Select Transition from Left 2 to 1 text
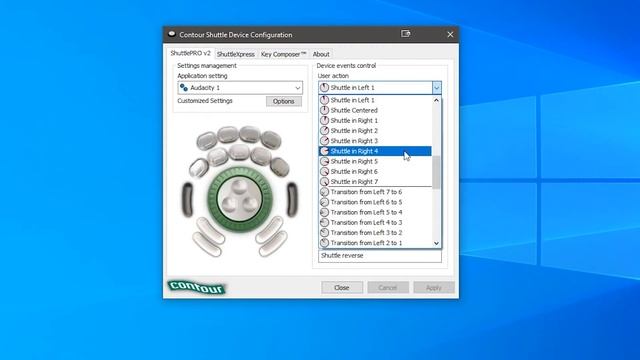The width and height of the screenshot is (640, 360). coord(366,243)
